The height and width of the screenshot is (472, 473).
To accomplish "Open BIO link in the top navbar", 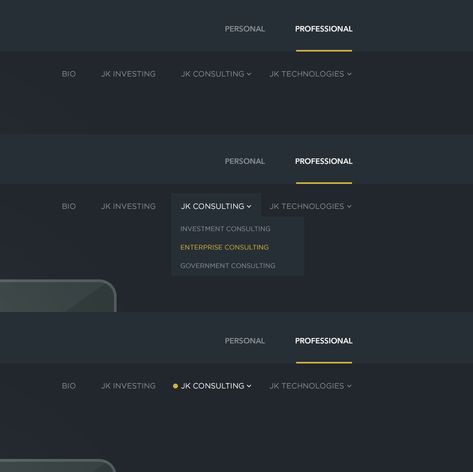I will pyautogui.click(x=69, y=74).
